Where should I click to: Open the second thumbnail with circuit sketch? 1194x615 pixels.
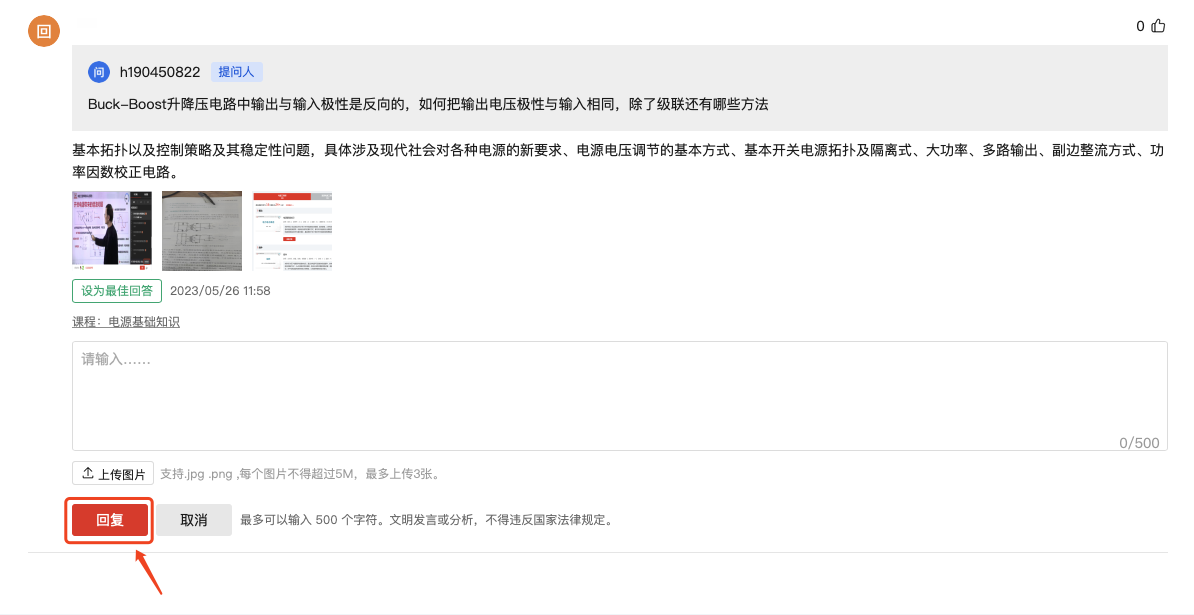point(202,231)
